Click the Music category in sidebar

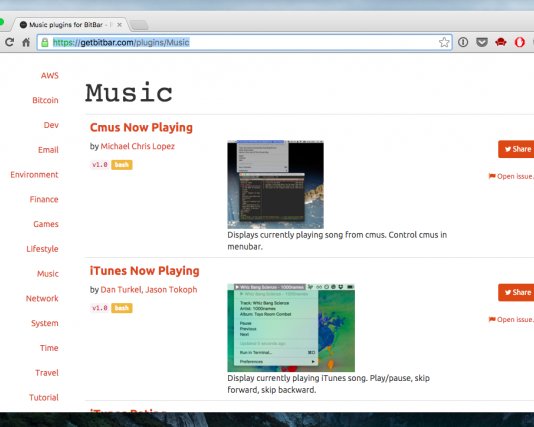click(48, 273)
